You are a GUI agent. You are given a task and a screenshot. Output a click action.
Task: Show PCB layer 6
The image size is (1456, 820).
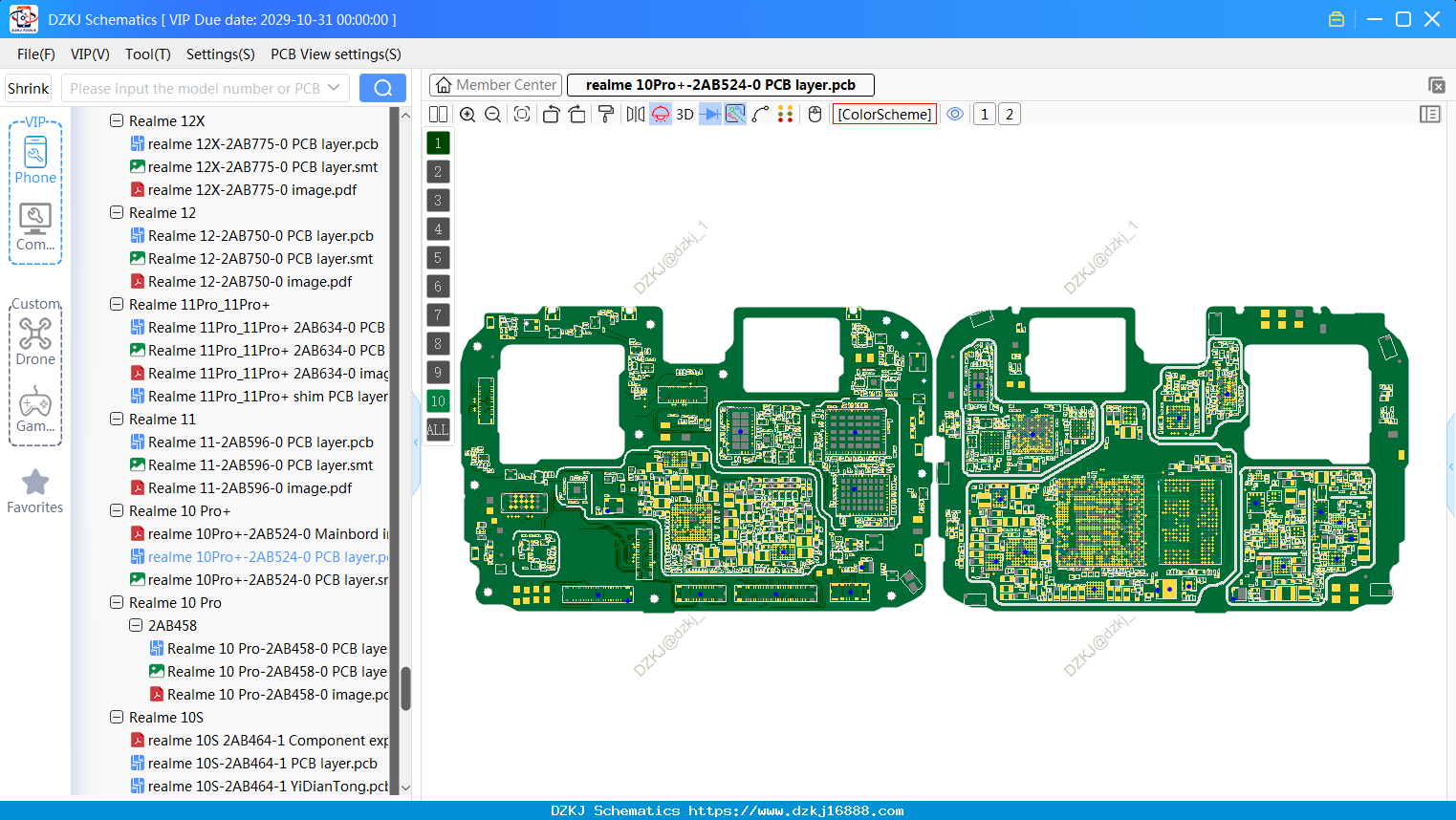[x=438, y=287]
